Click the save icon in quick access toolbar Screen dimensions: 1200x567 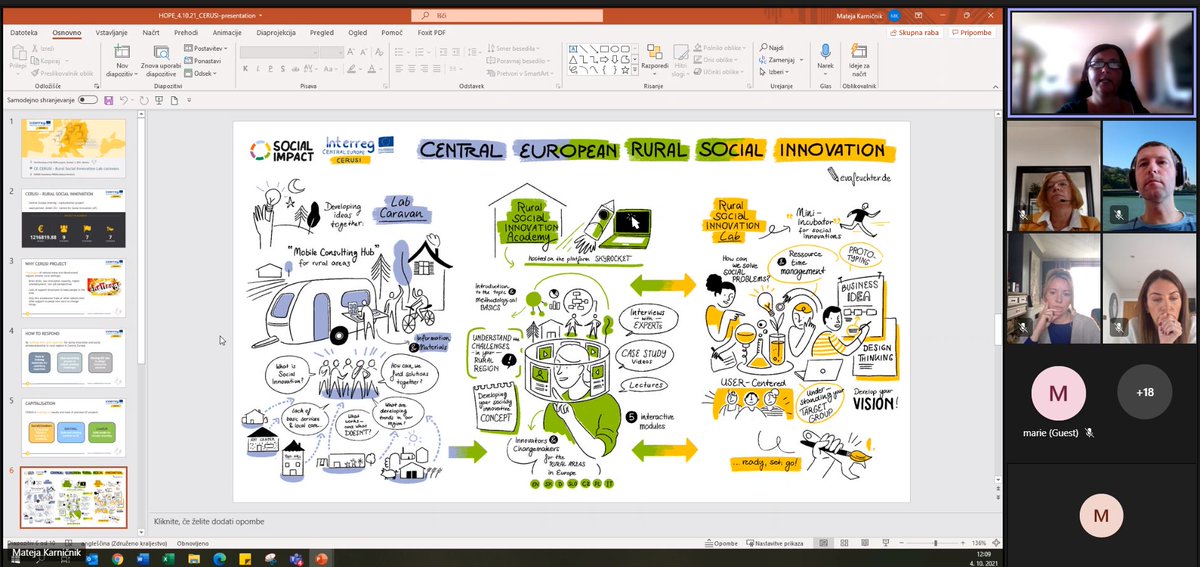109,100
